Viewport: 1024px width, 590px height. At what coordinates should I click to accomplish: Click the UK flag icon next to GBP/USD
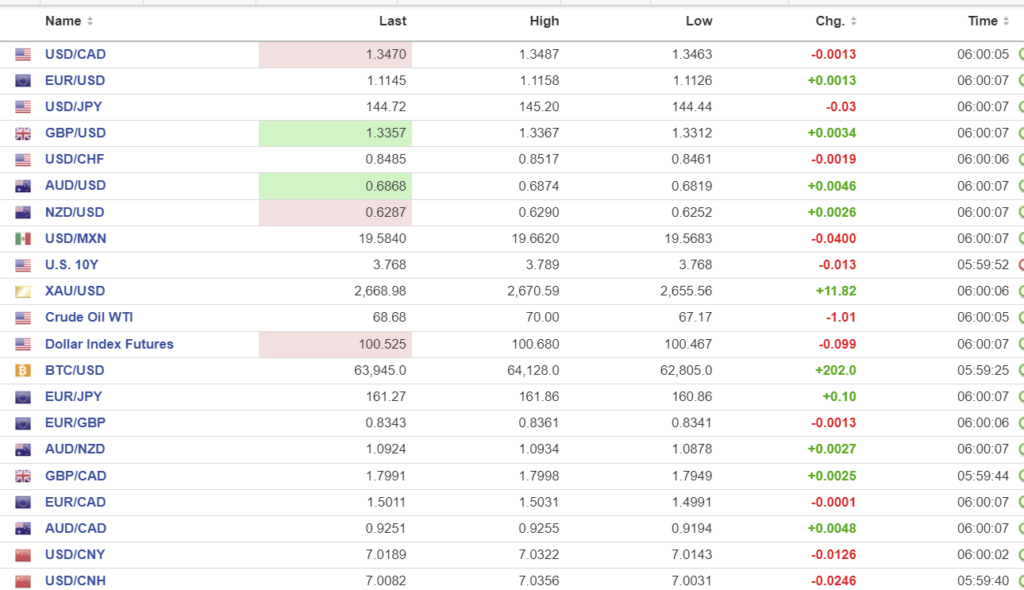(x=22, y=134)
